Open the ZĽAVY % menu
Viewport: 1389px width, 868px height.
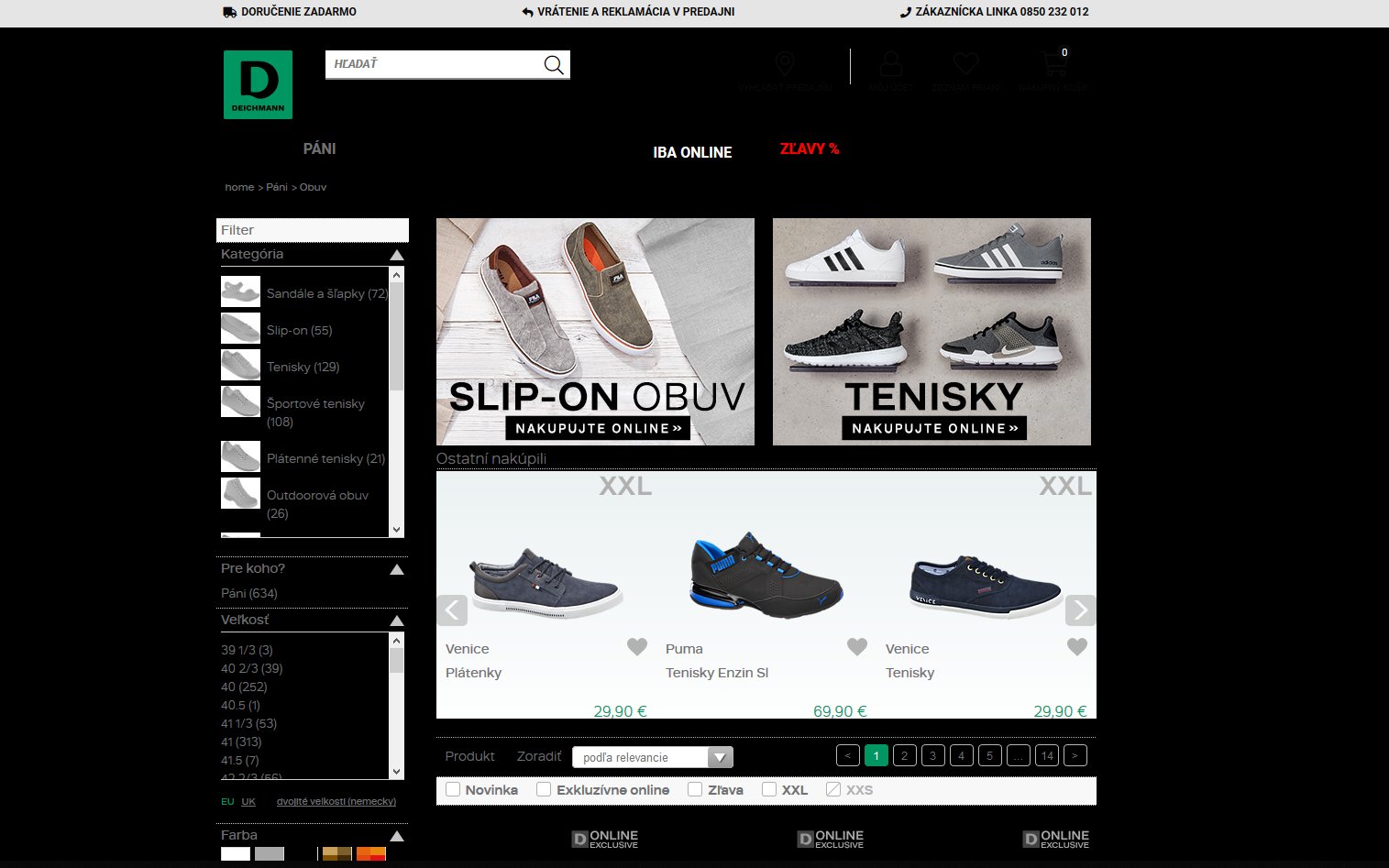tap(810, 148)
